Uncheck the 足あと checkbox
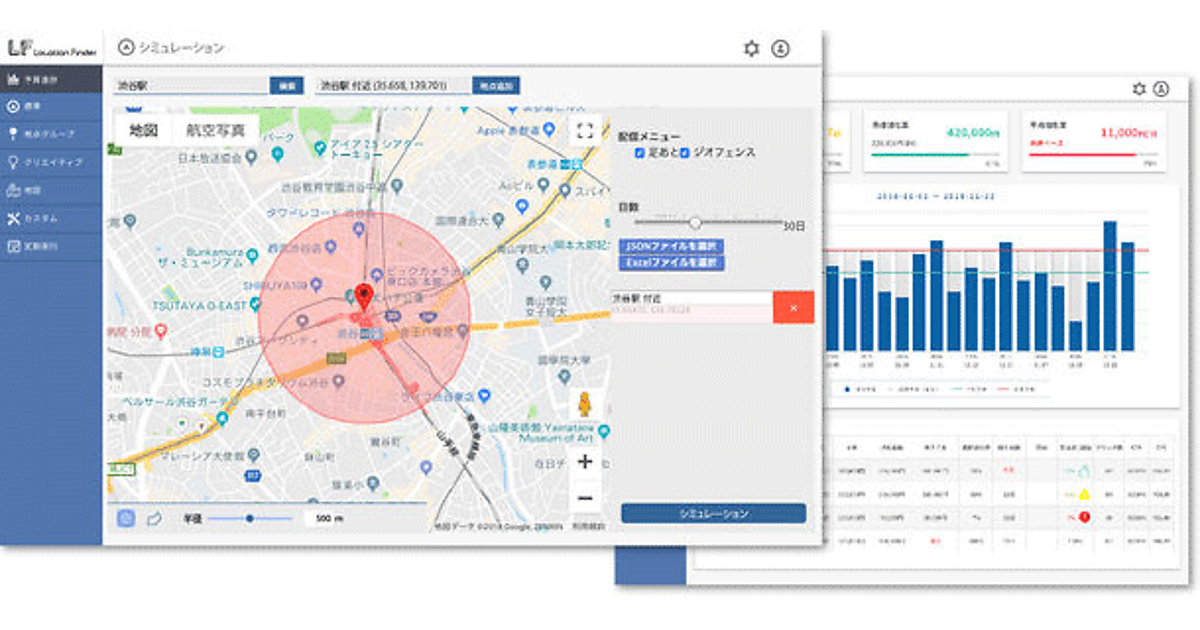The image size is (1200, 630). [640, 153]
